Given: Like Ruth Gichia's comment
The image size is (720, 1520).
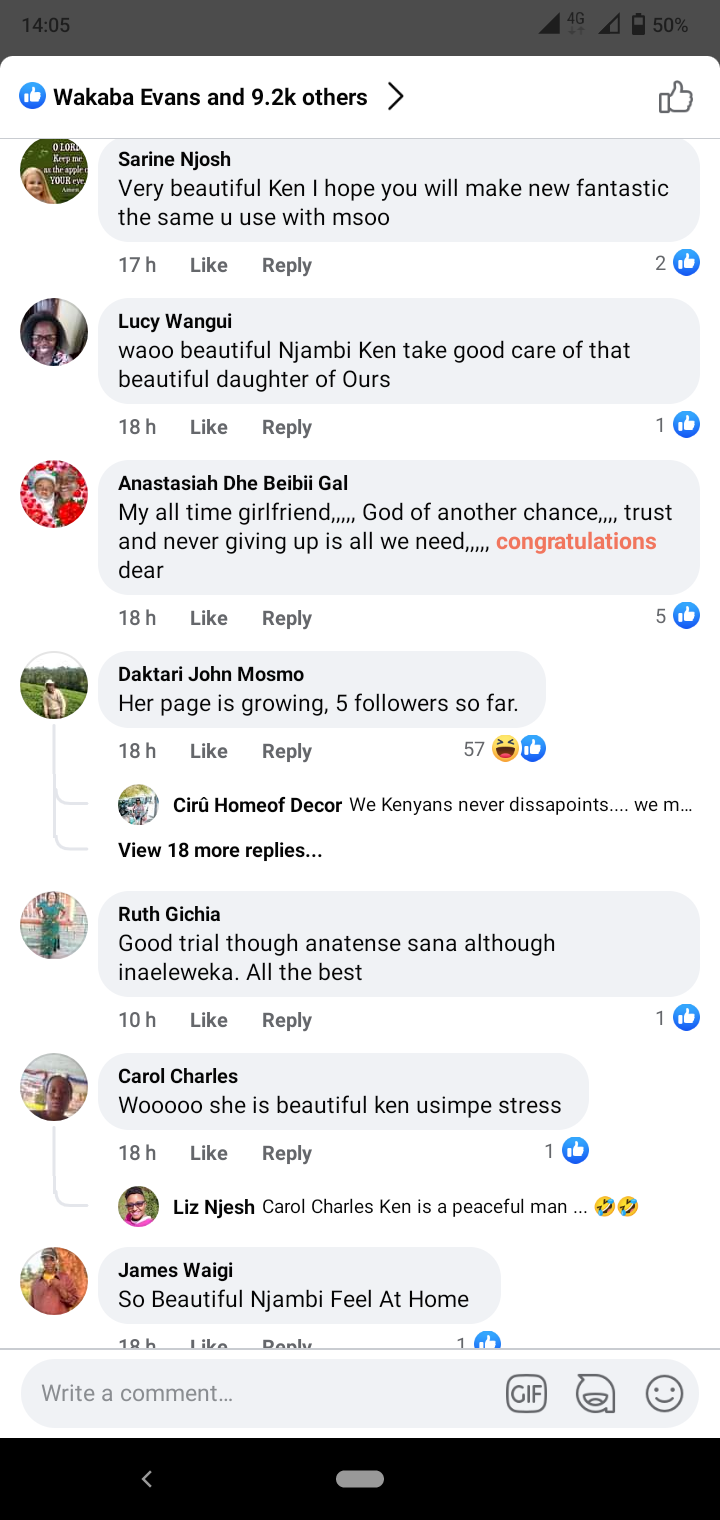Looking at the screenshot, I should 208,1020.
